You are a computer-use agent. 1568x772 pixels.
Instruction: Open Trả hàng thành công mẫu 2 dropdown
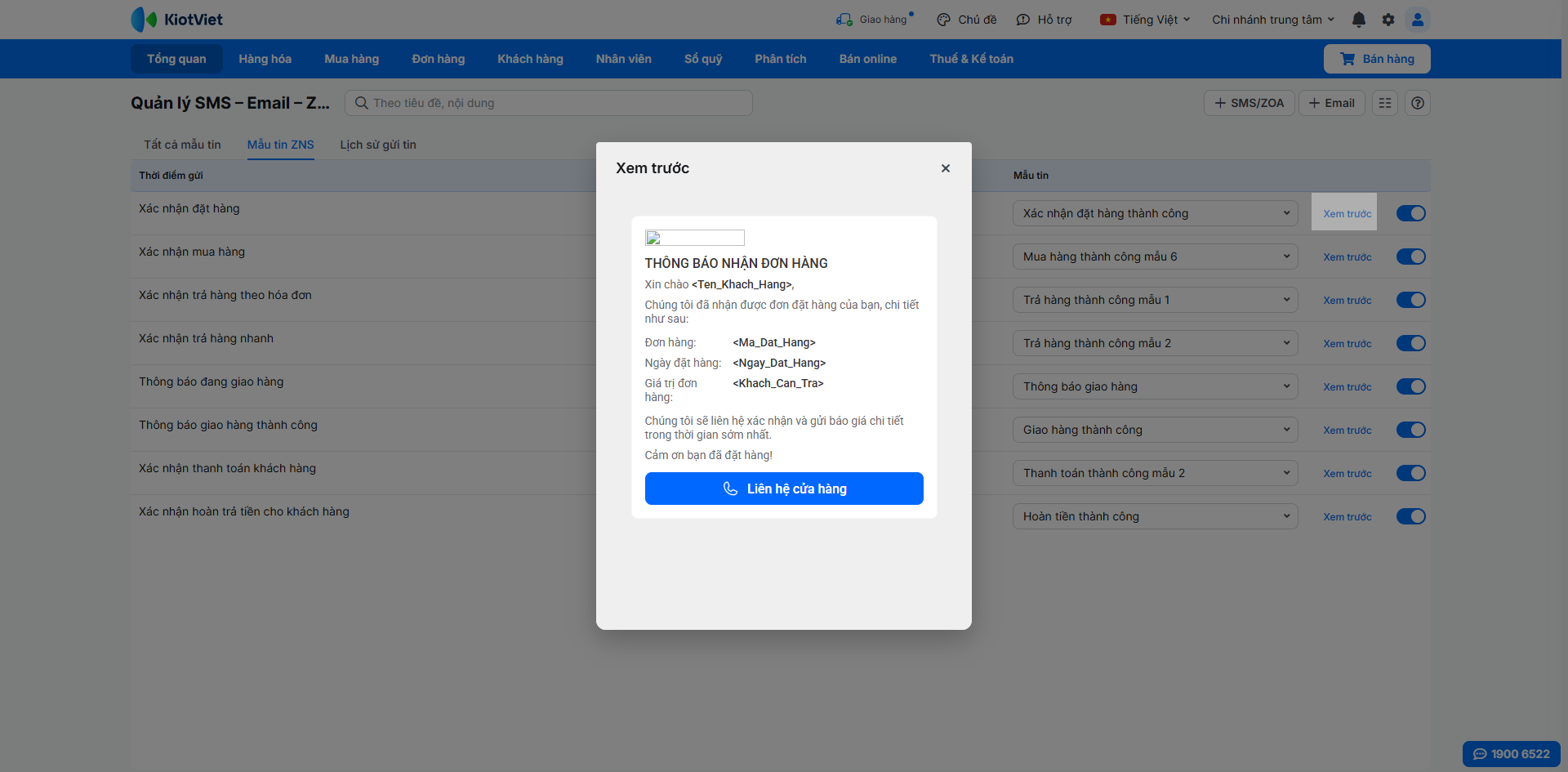(1156, 343)
